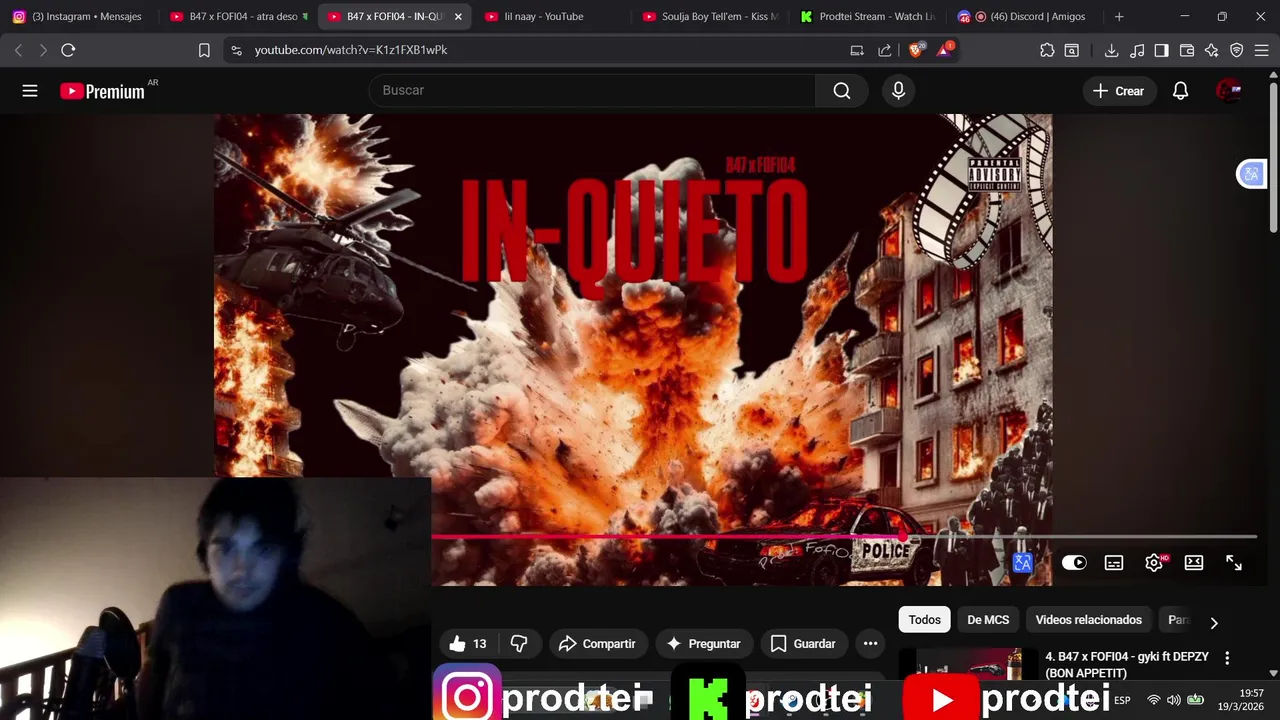Screen dimensions: 1280x720
Task: Open Brave Shields lion icon
Action: tap(916, 50)
